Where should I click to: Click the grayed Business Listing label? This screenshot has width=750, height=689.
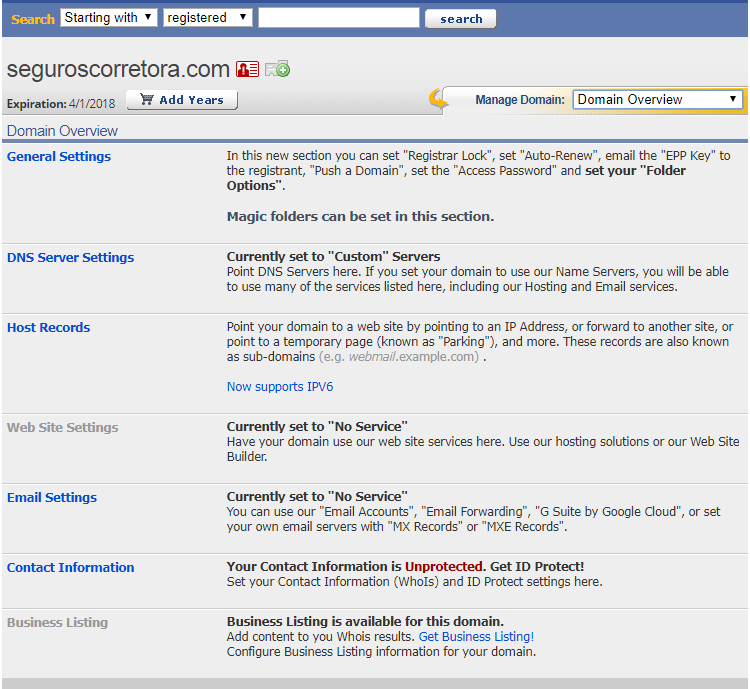coord(57,623)
